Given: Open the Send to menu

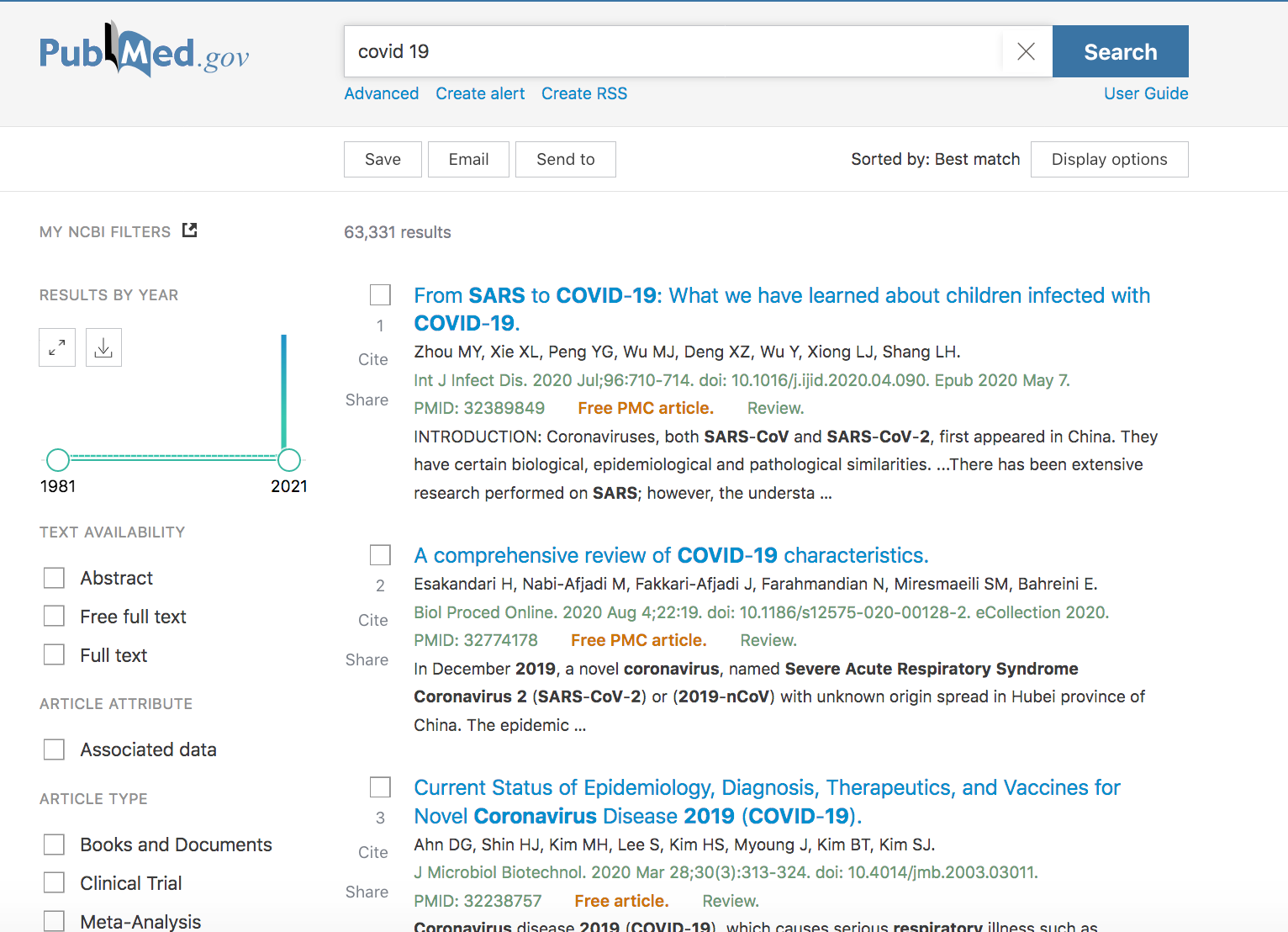Looking at the screenshot, I should 565,160.
